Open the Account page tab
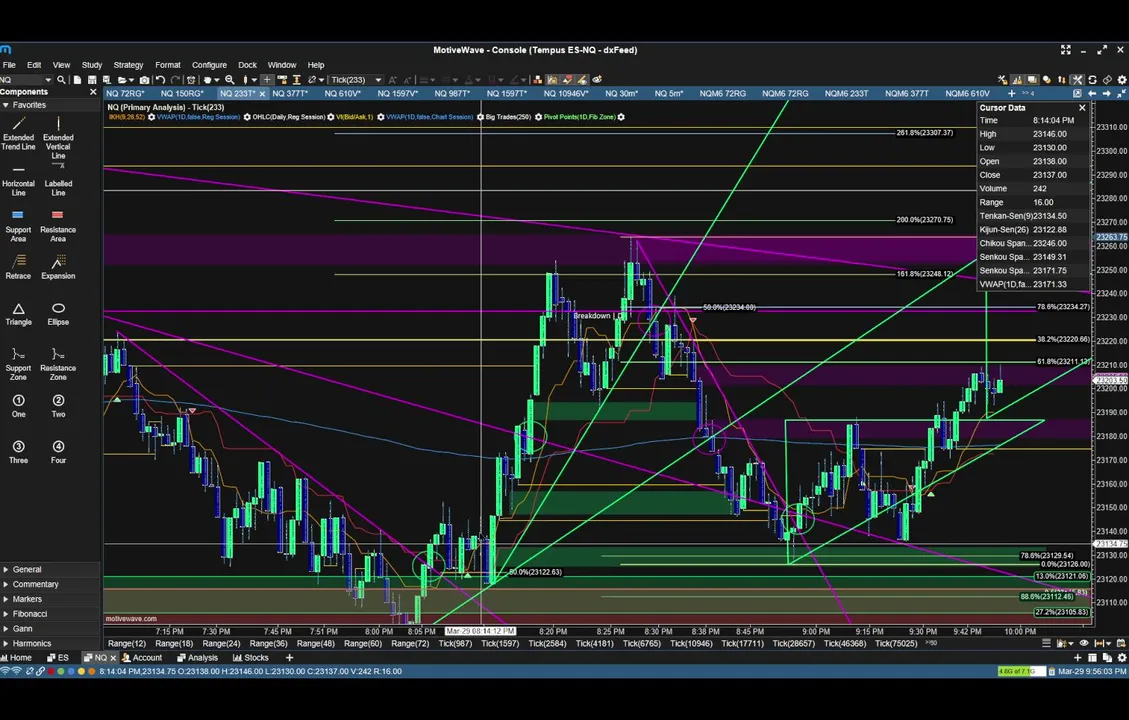This screenshot has width=1129, height=720. (x=142, y=658)
